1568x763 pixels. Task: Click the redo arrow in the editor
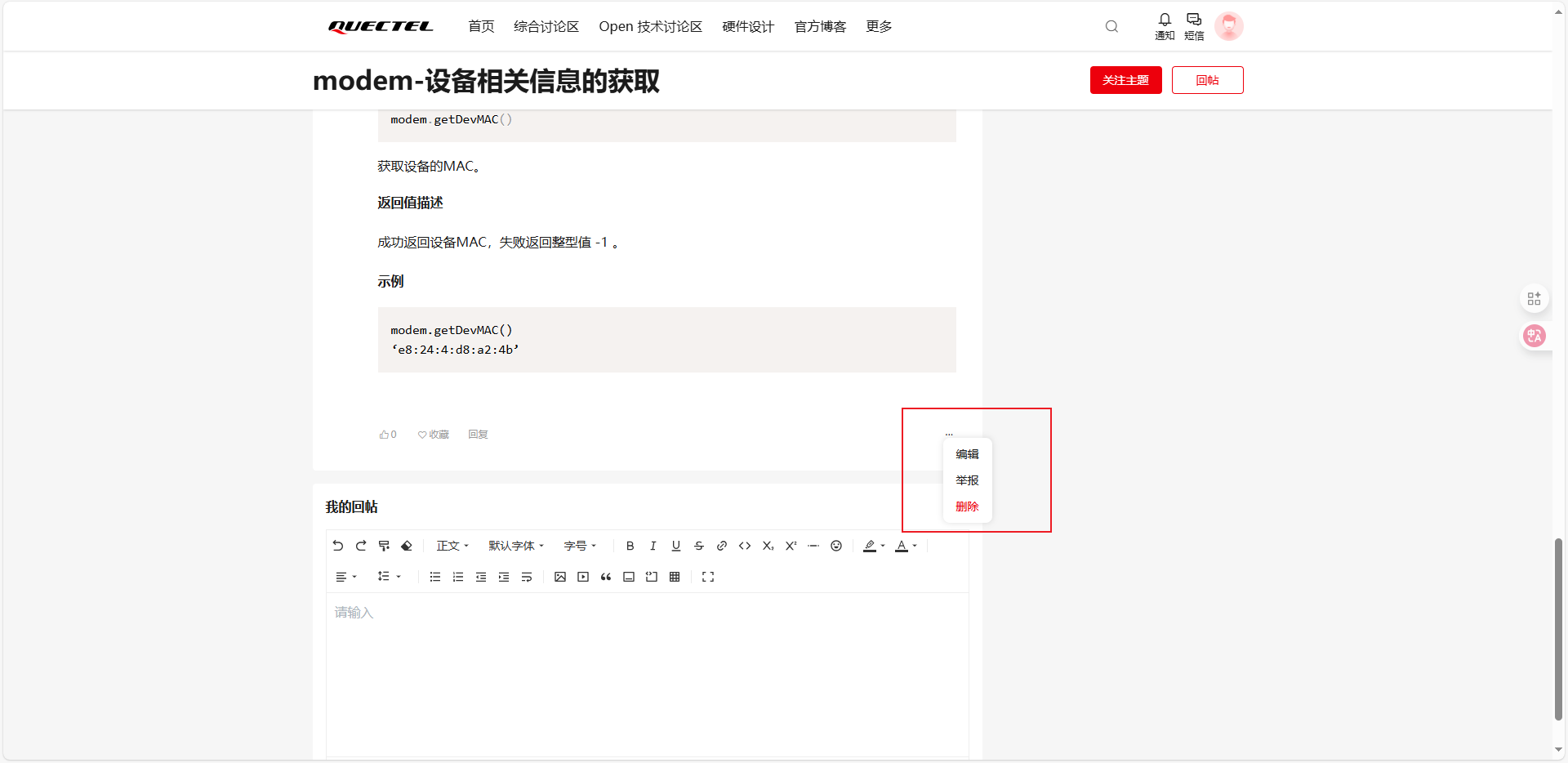coord(361,546)
